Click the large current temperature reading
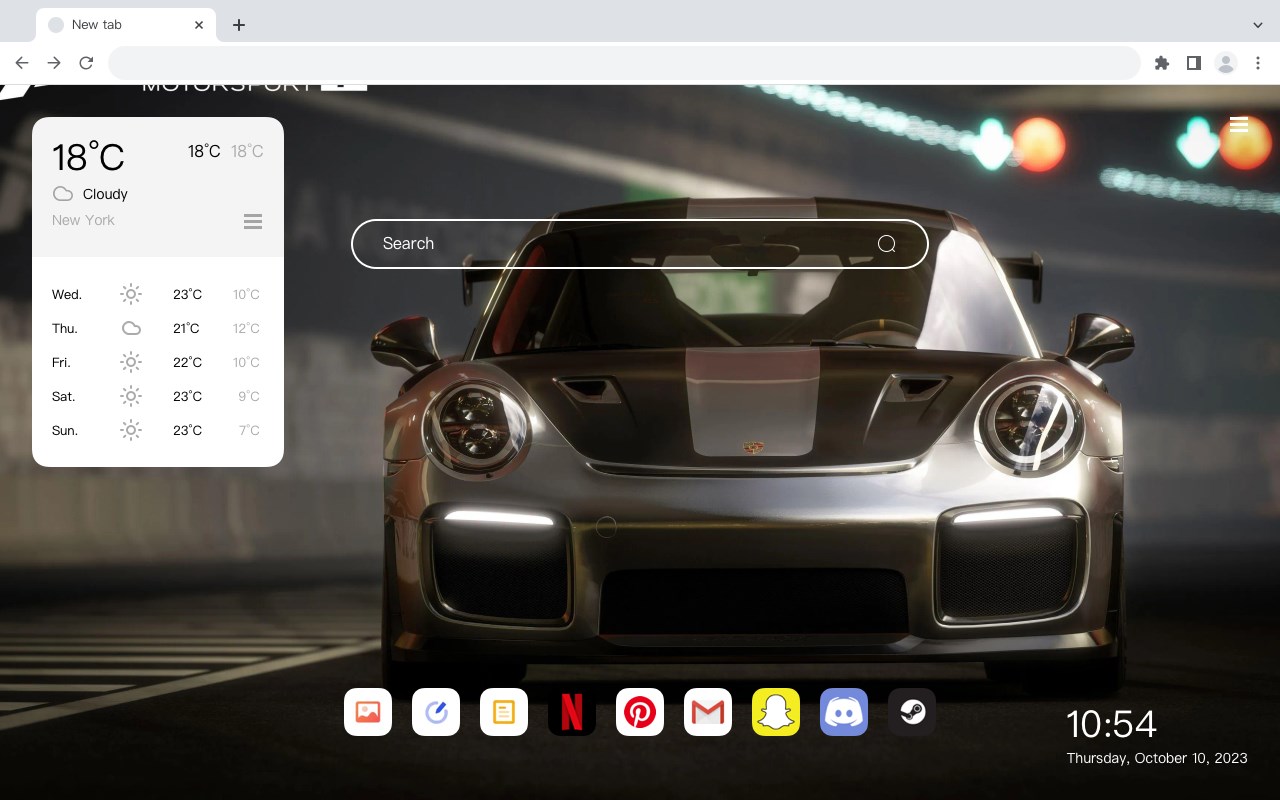 point(88,157)
